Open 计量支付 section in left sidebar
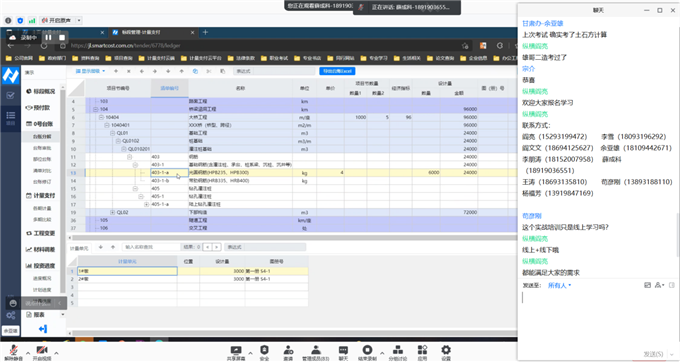This screenshot has width=680, height=362. click(41, 196)
